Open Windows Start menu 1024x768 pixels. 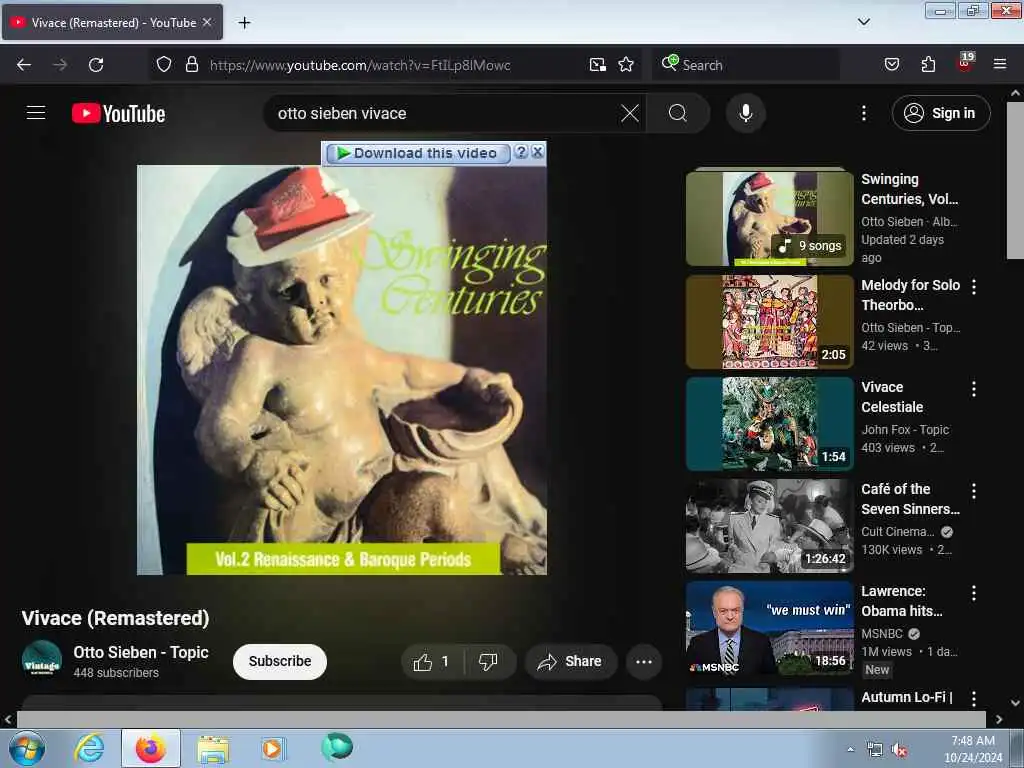[27, 748]
